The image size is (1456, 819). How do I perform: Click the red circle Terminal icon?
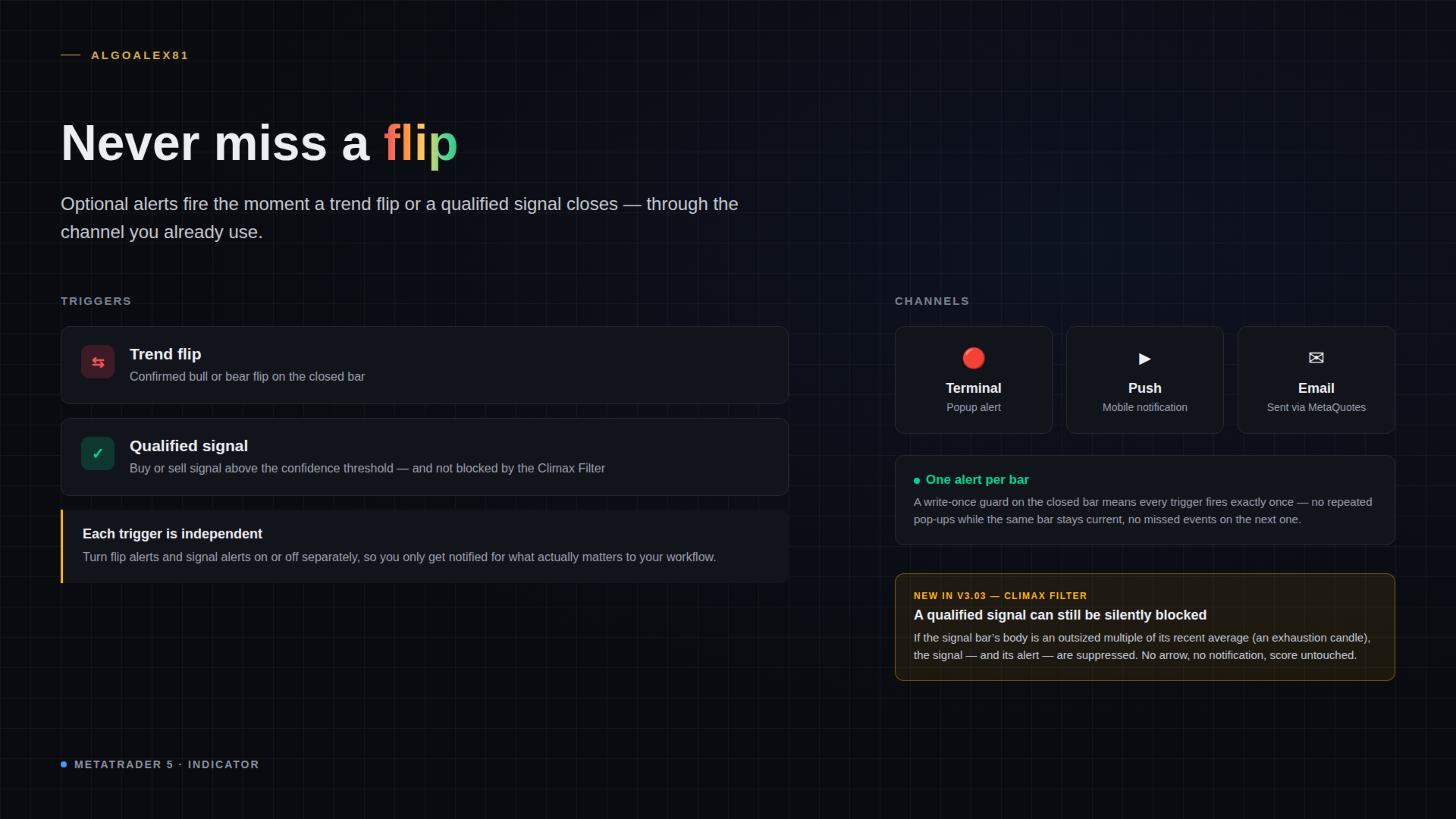974,358
